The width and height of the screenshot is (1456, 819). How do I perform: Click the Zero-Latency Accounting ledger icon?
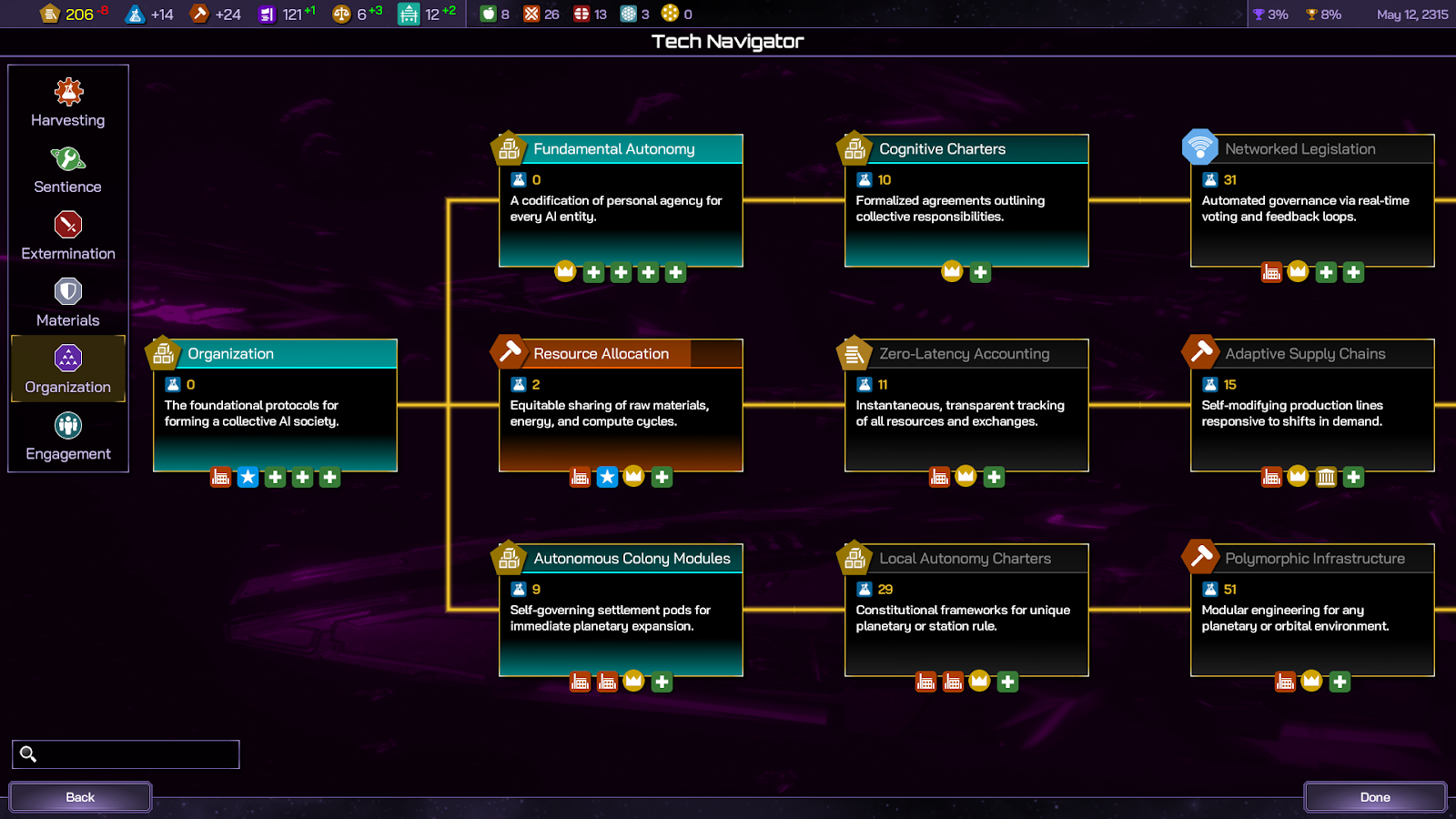[x=854, y=352]
